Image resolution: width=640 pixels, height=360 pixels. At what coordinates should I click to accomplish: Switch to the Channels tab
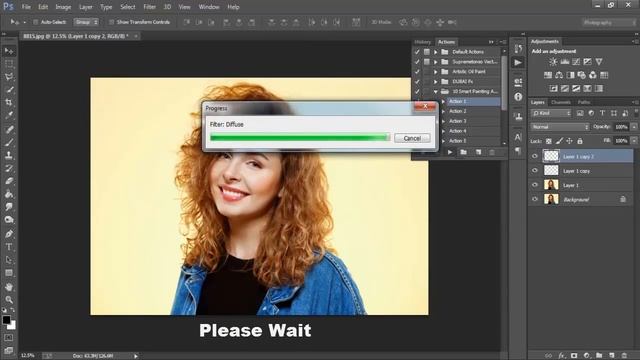coord(561,102)
